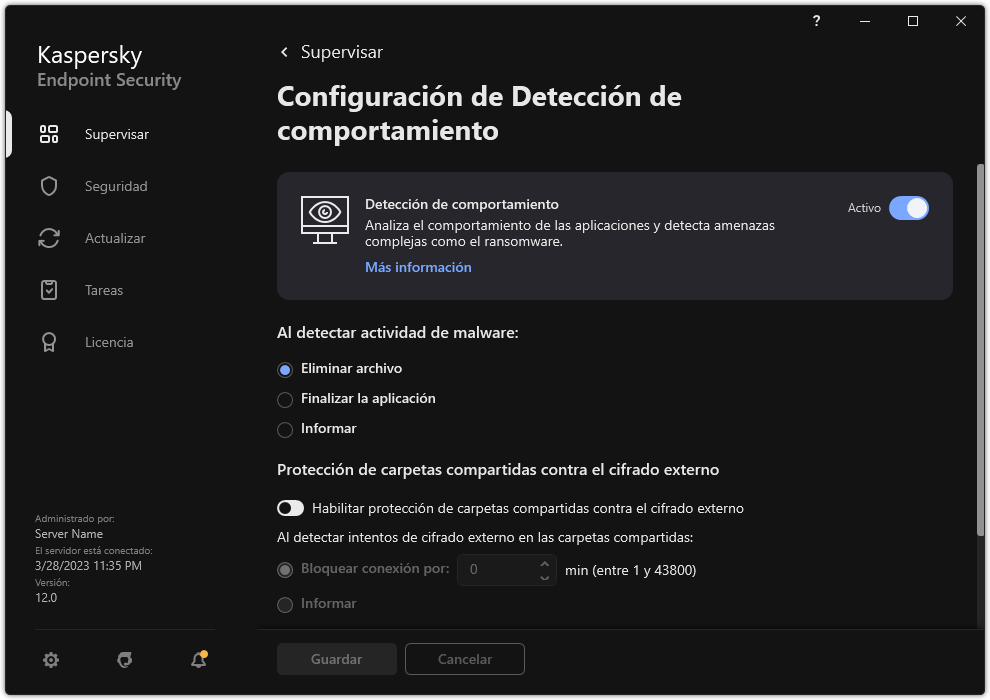The height and width of the screenshot is (700, 990).
Task: Disable the Detección de comportamiento toggle
Action: 909,208
